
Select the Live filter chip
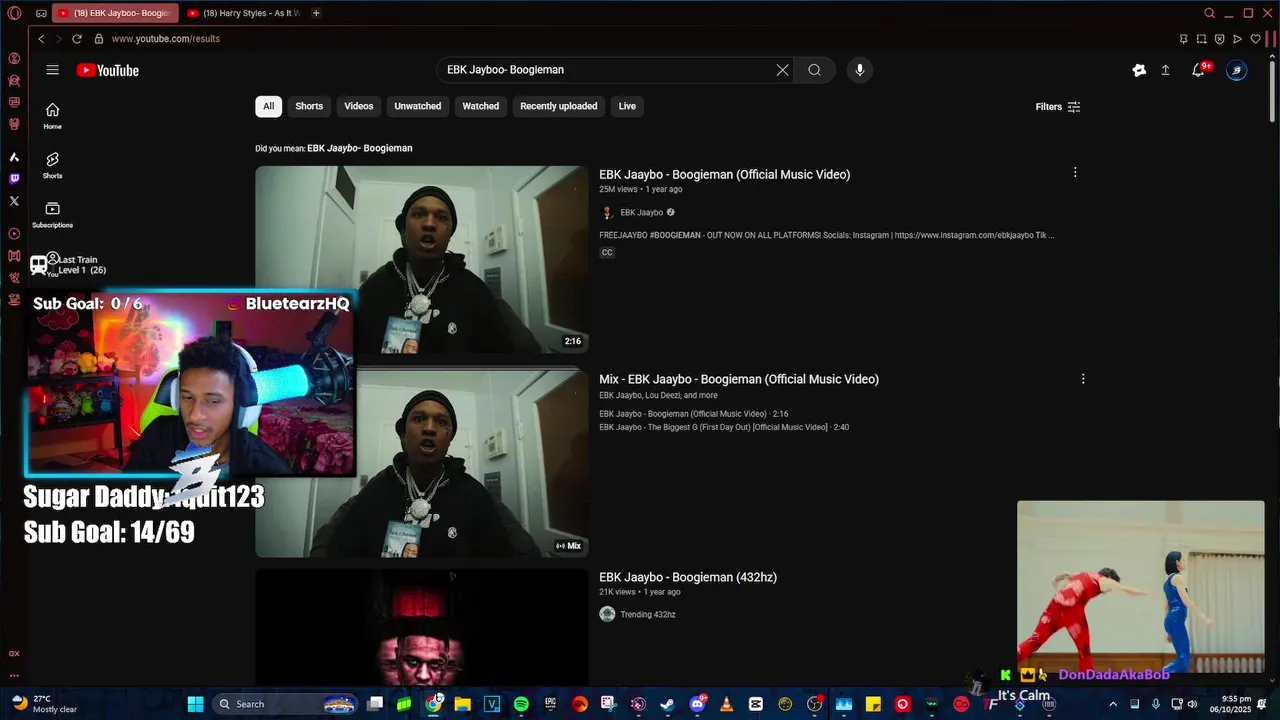[627, 106]
